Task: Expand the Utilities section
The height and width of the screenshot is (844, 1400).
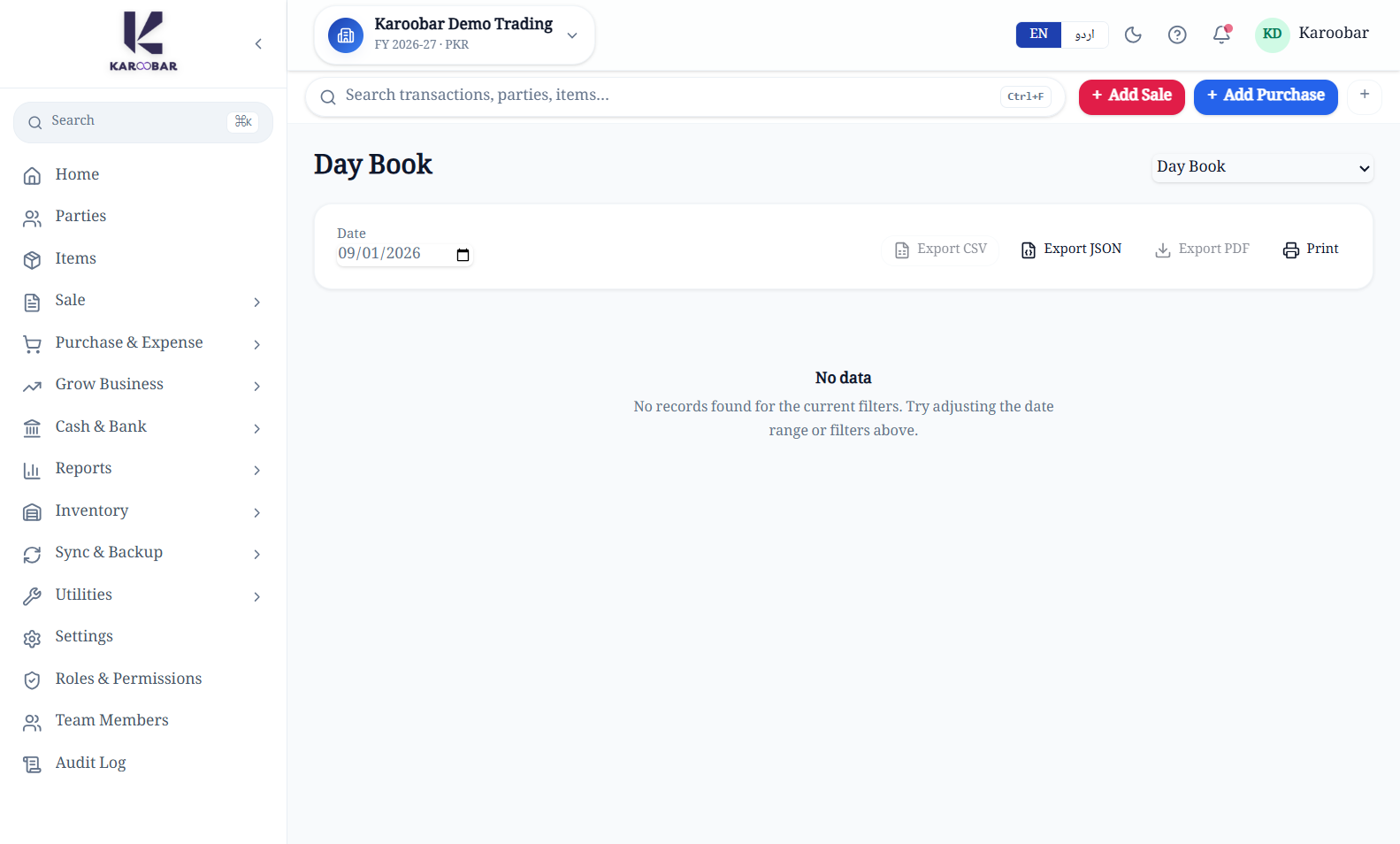Action: [143, 595]
